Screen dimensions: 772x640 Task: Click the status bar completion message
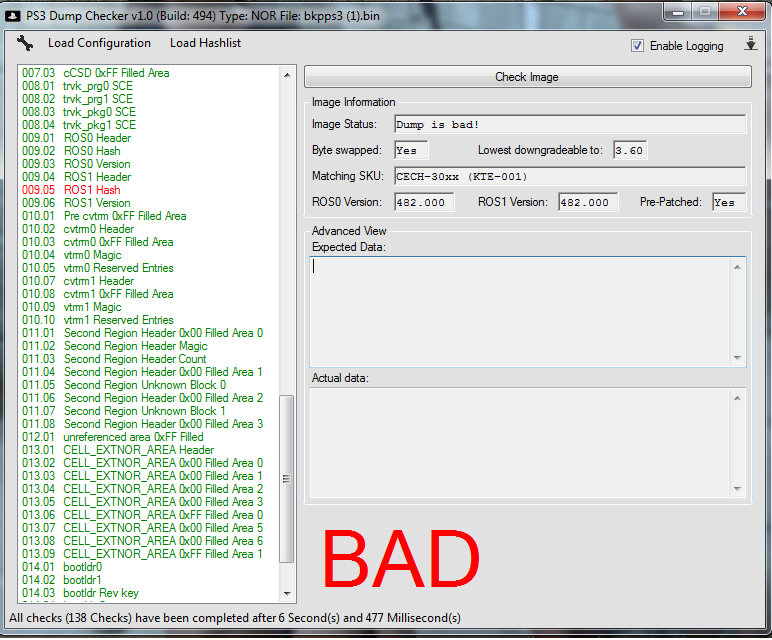coord(235,618)
